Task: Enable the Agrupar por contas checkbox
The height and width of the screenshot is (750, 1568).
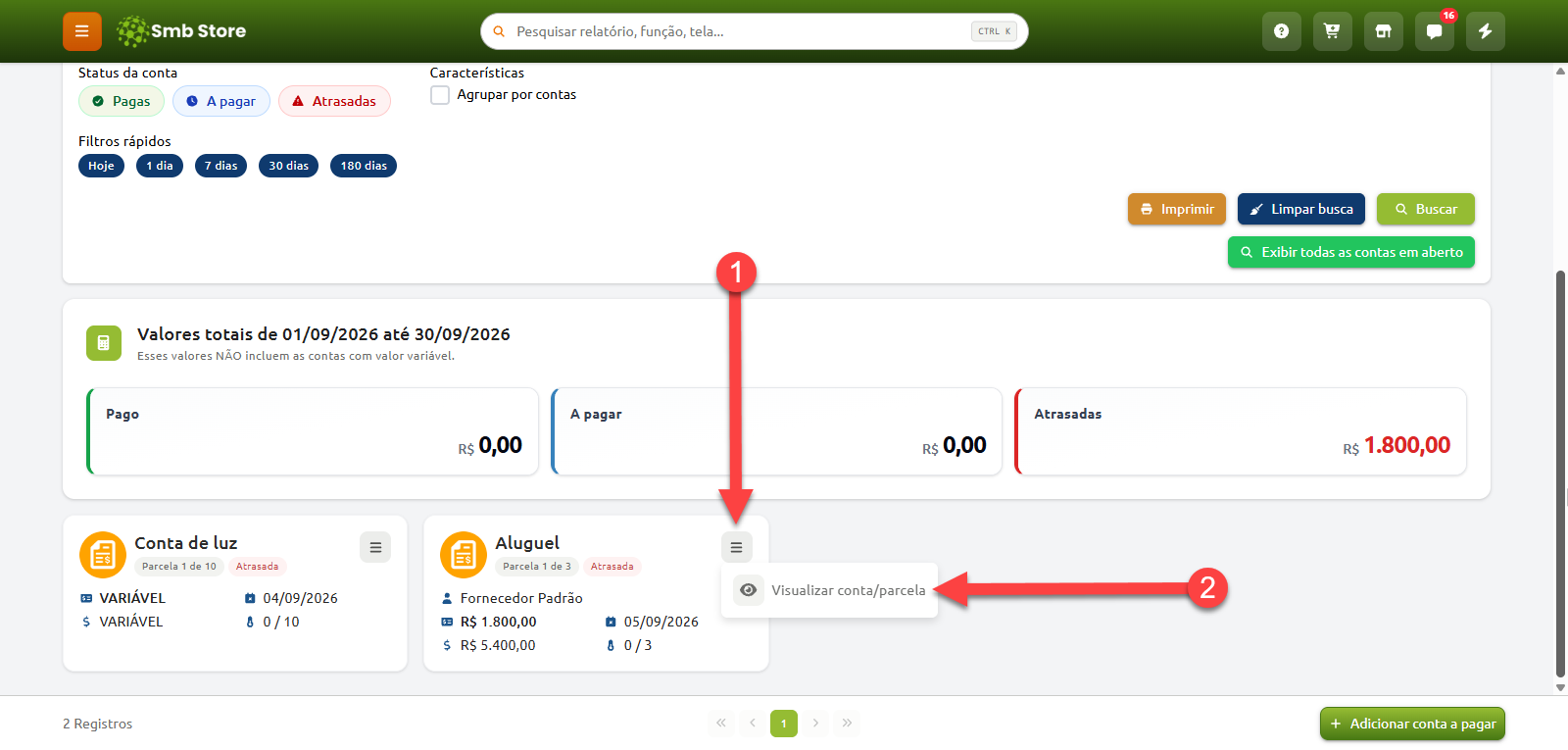Action: 440,95
